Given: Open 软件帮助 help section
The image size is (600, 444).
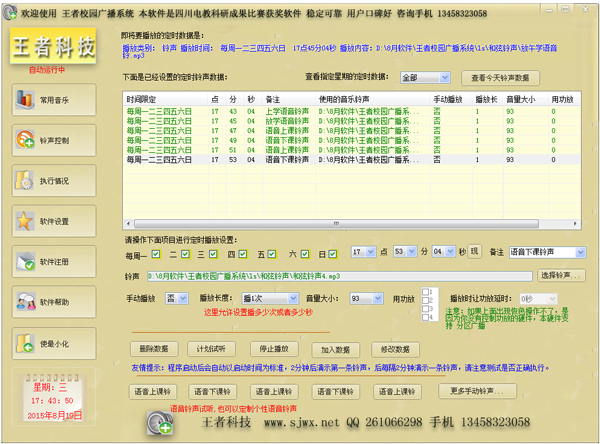Looking at the screenshot, I should pos(50,302).
